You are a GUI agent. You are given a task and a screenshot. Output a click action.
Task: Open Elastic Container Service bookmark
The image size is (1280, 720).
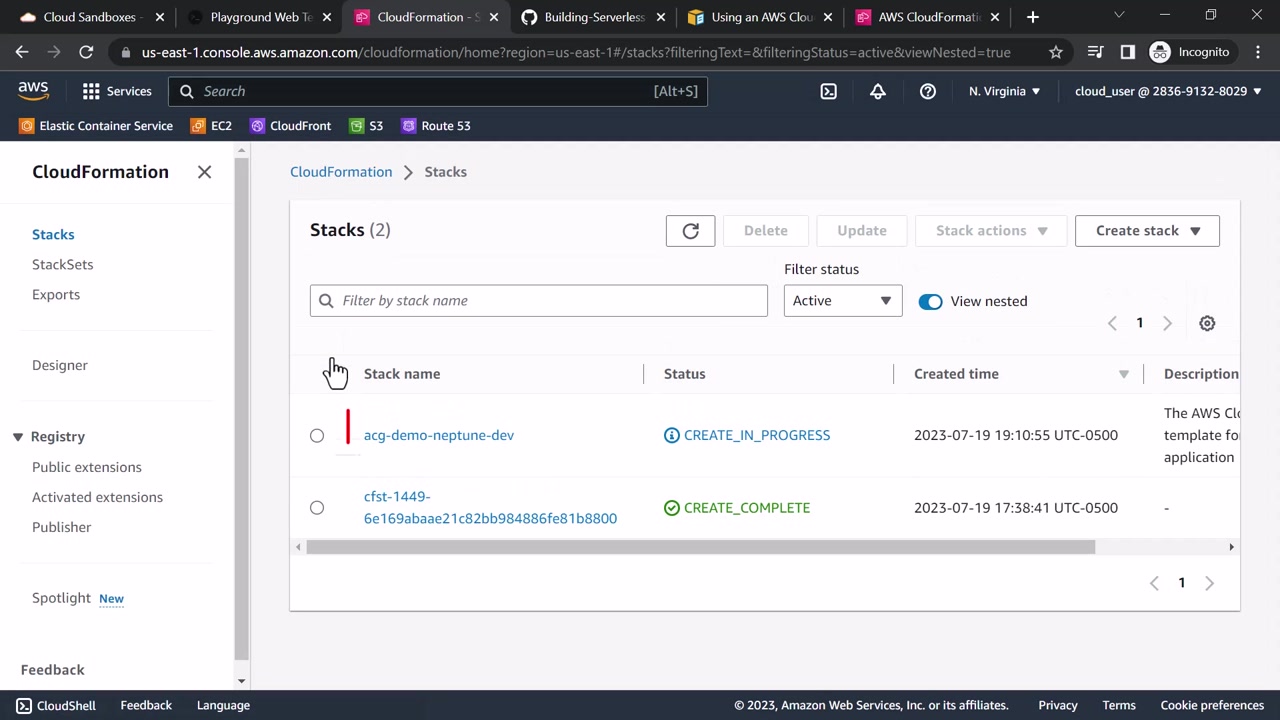click(x=96, y=126)
